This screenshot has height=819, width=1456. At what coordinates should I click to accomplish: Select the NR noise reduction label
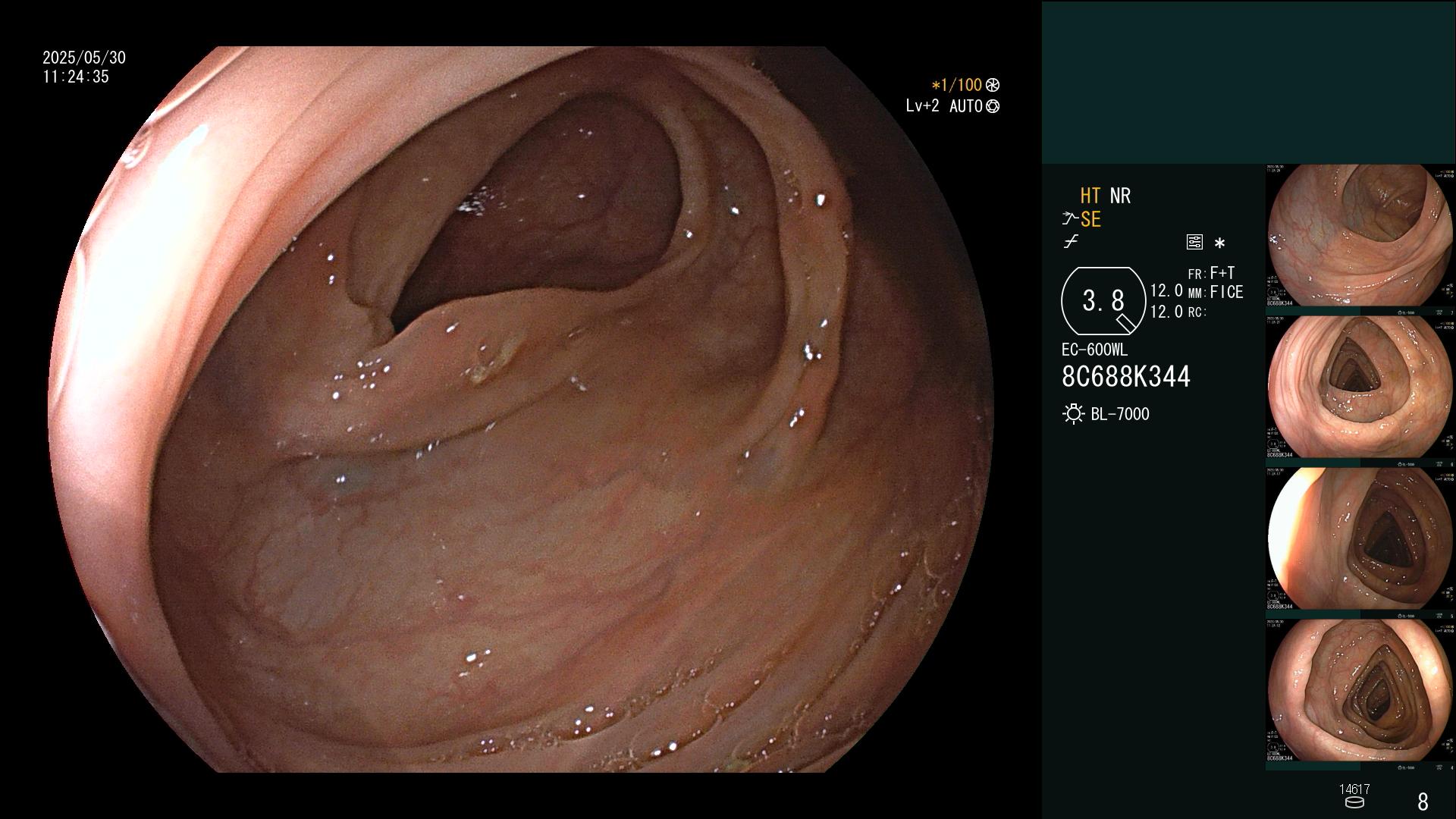coord(1120,196)
